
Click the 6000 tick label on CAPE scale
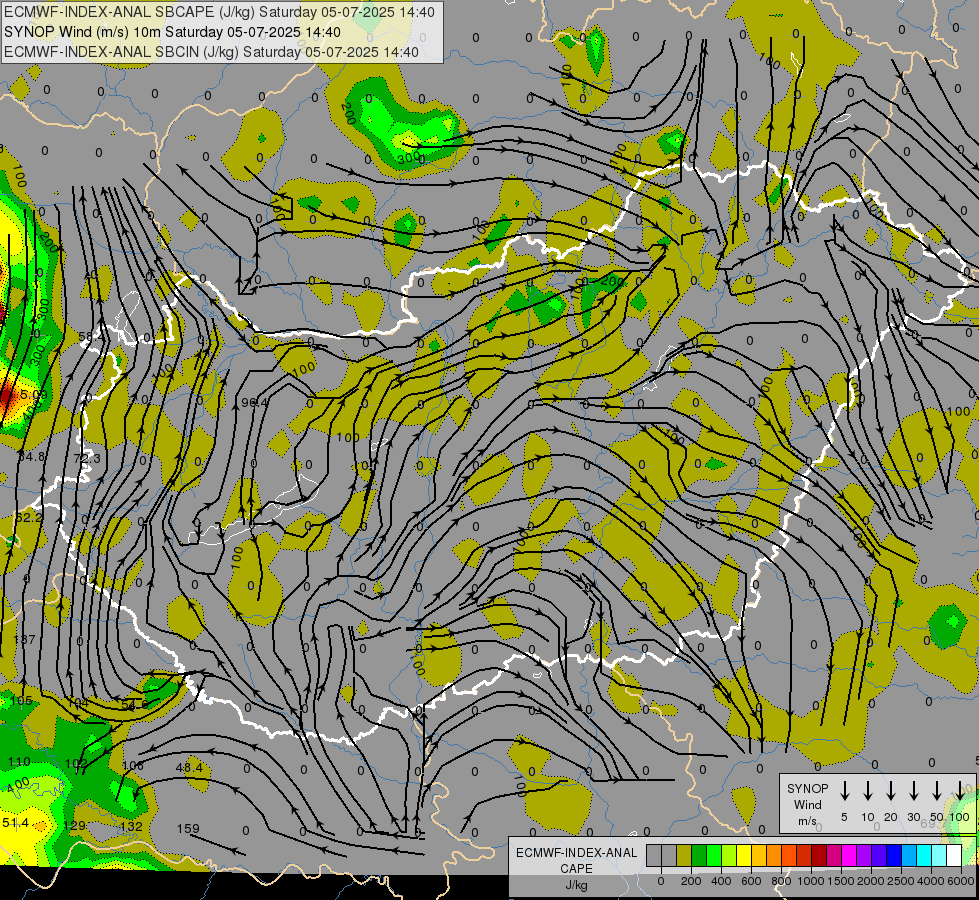pos(961,881)
